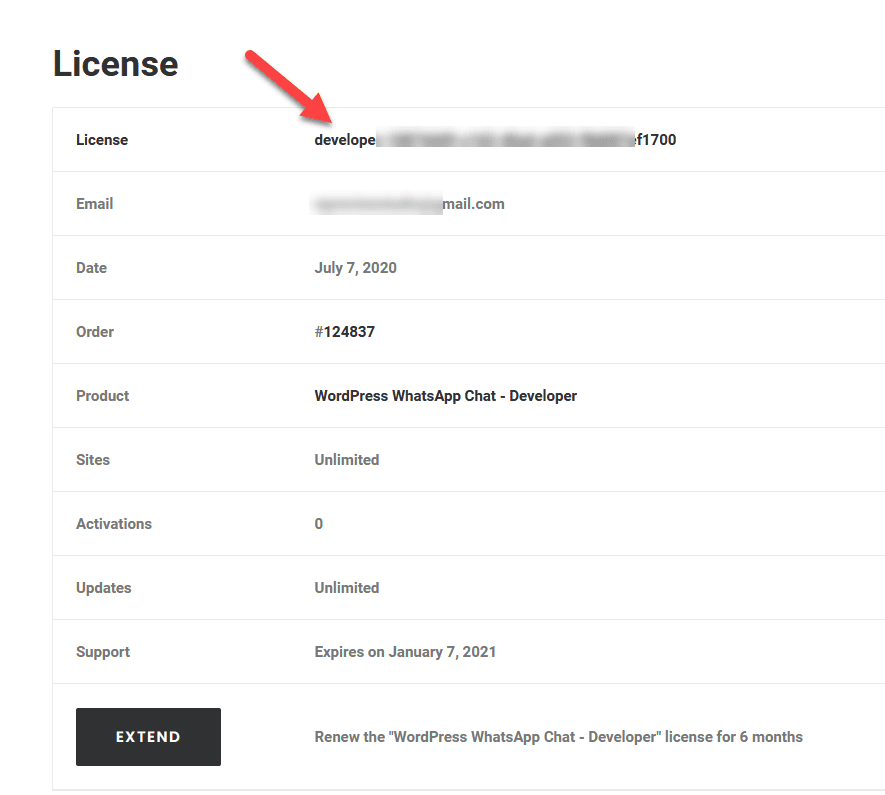The width and height of the screenshot is (885, 795).
Task: Click the 'Support' row label
Action: click(x=102, y=651)
